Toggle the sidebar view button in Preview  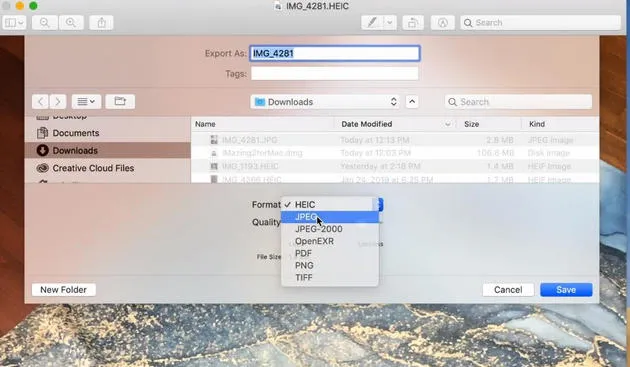pos(14,23)
